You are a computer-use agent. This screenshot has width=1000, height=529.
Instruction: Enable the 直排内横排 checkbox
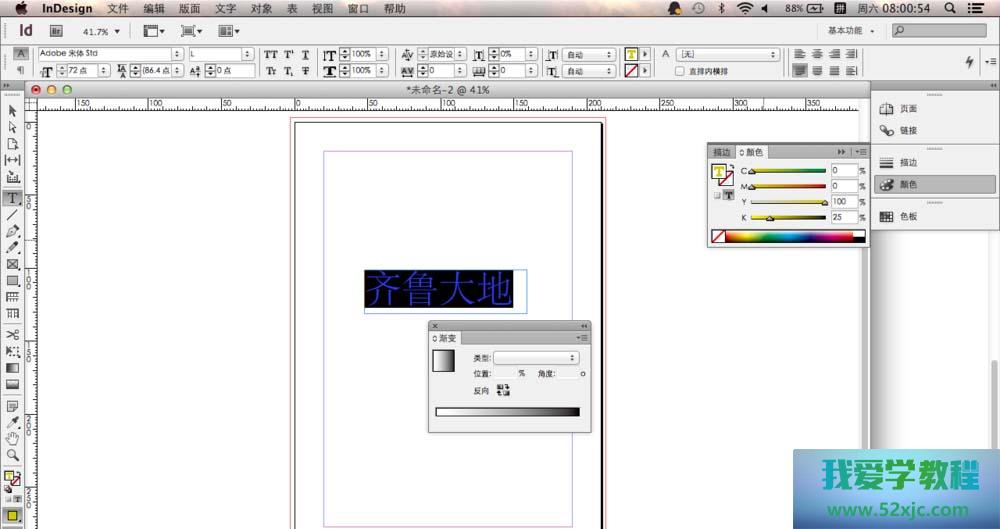click(680, 71)
